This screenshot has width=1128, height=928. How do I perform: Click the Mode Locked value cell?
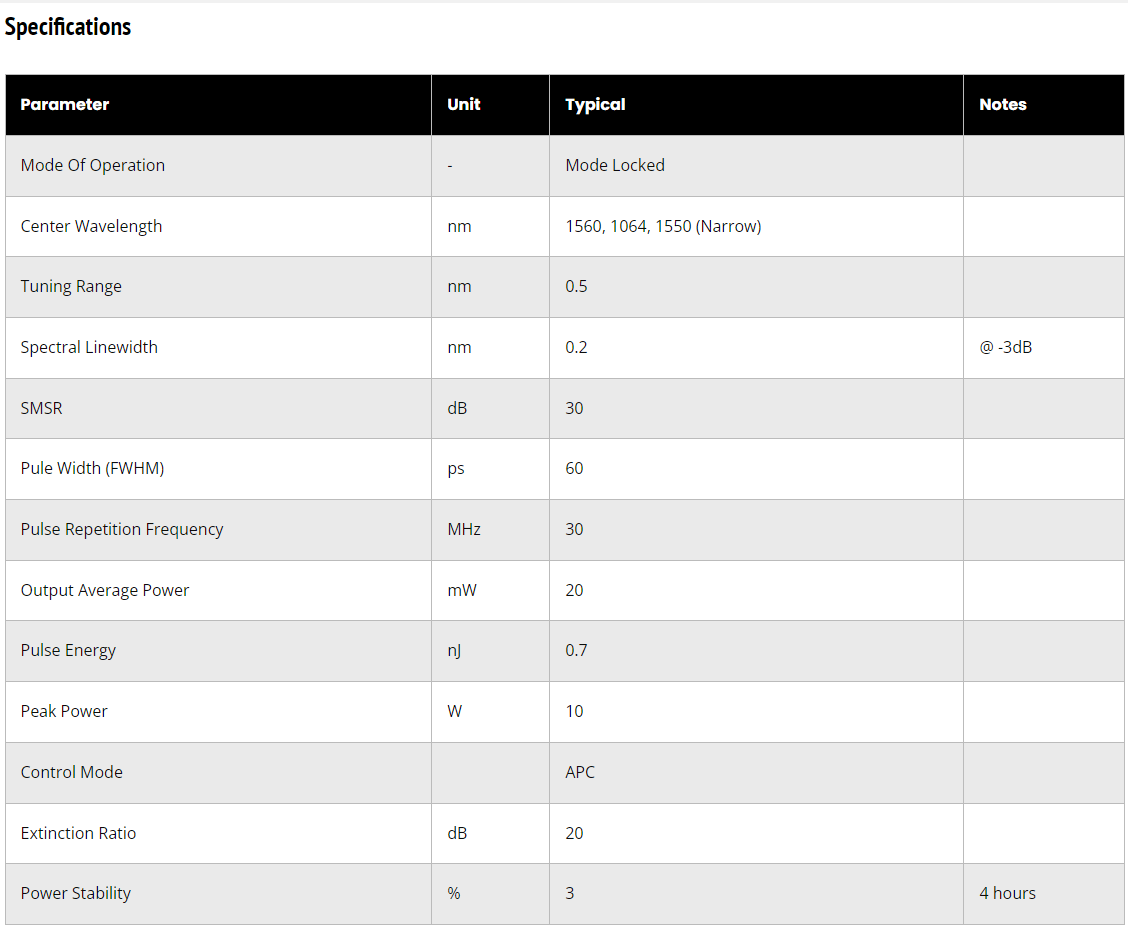(x=615, y=165)
